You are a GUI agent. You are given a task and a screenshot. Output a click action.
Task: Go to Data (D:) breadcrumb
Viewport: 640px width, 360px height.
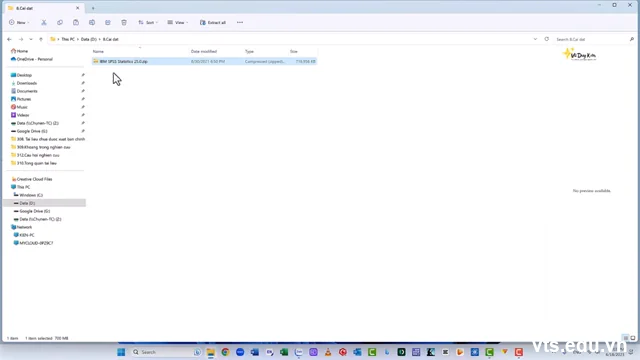pyautogui.click(x=89, y=39)
